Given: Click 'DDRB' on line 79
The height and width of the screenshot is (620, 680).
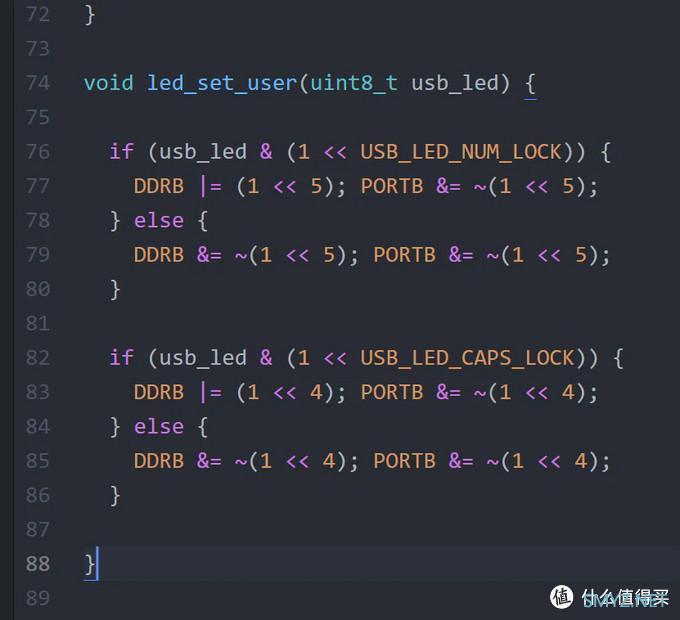Looking at the screenshot, I should click(159, 255).
